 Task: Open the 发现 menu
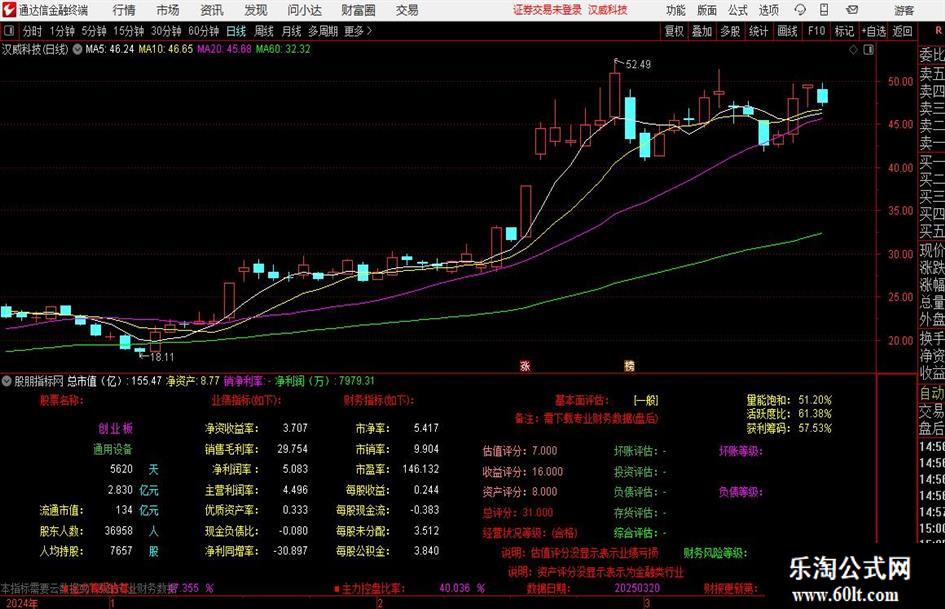[x=256, y=10]
